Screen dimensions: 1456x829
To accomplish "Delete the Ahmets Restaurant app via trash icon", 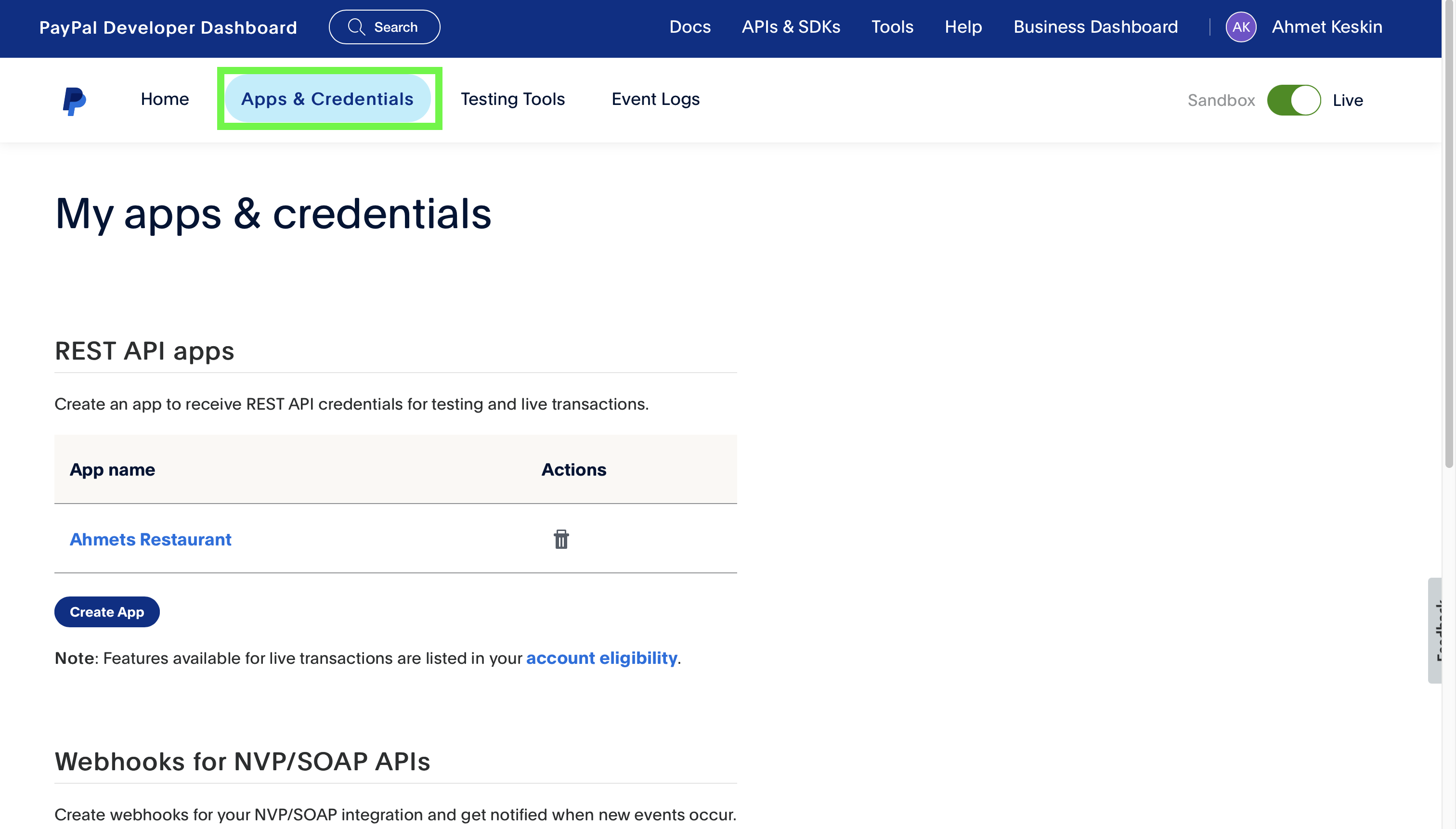I will tap(561, 539).
